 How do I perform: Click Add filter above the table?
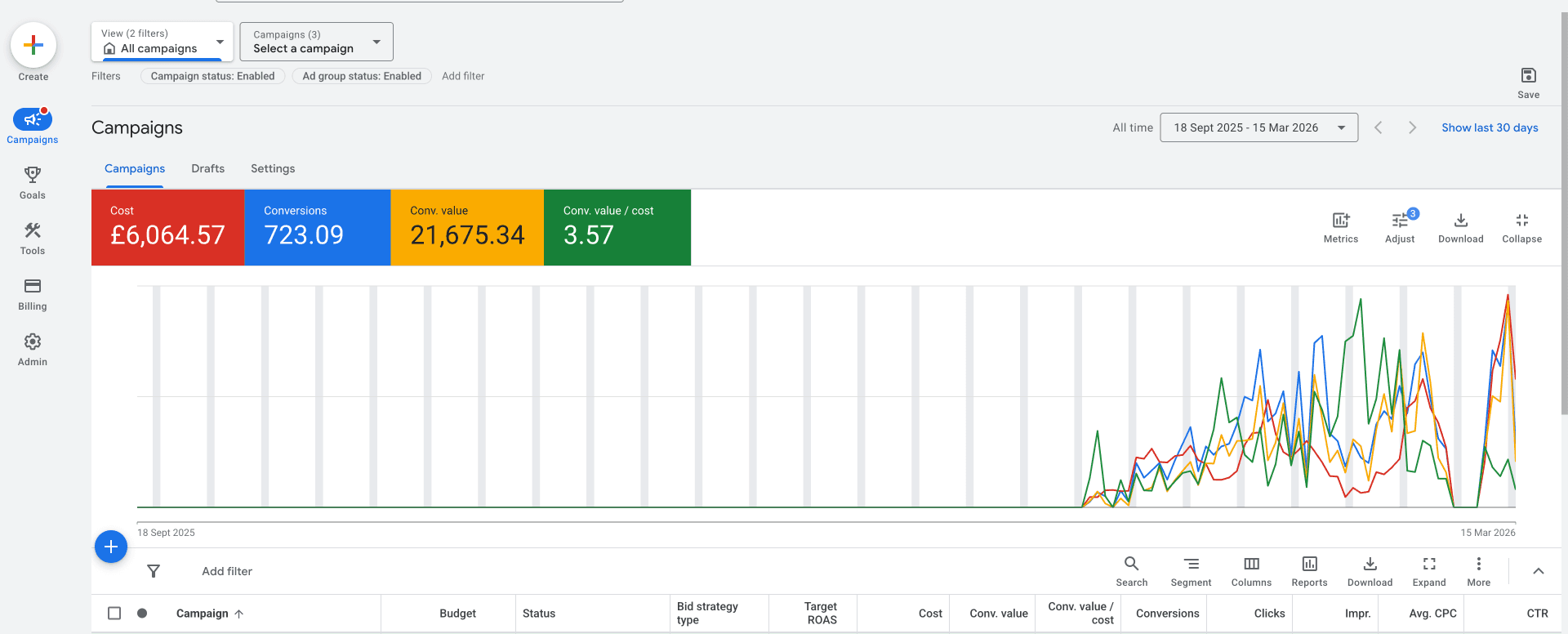coord(227,571)
